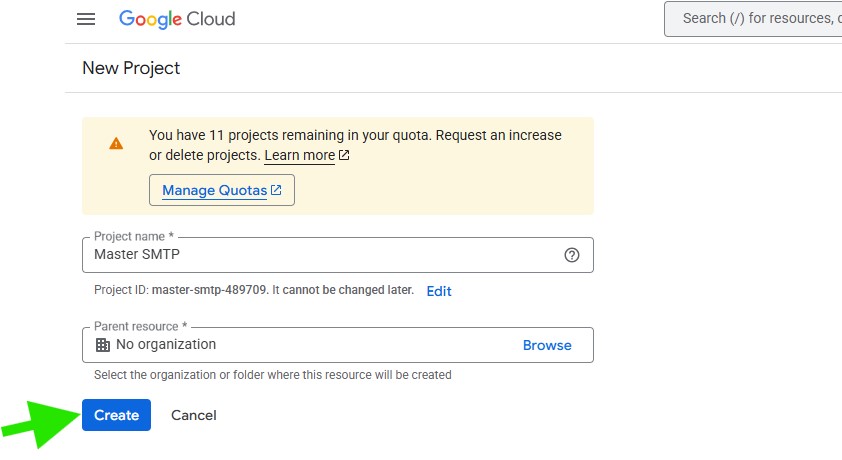
Task: Edit the Project ID
Action: point(438,291)
